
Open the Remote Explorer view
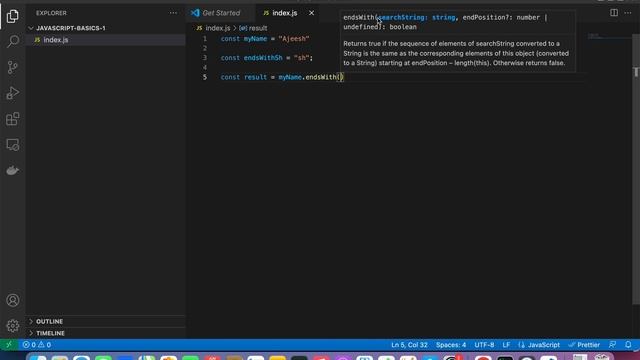pos(13,144)
